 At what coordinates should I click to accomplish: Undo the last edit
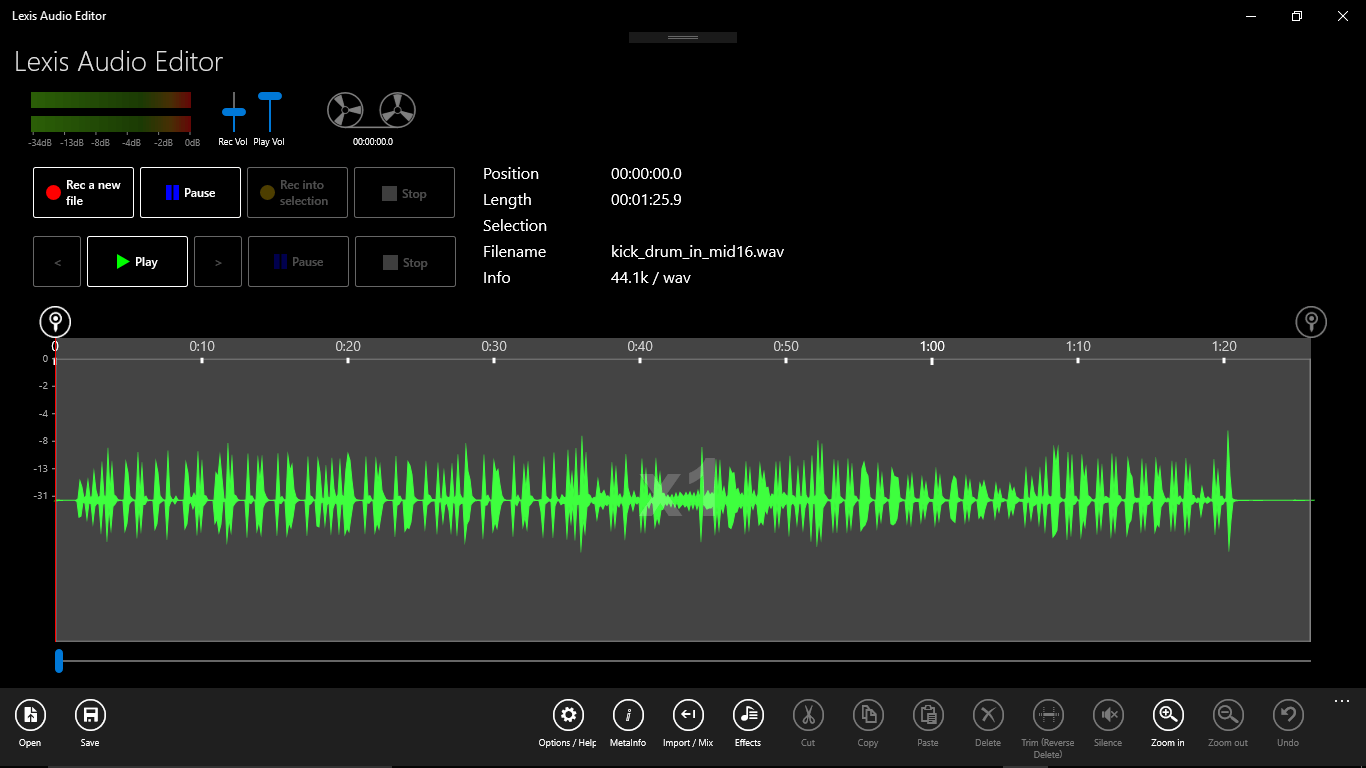[x=1287, y=715]
